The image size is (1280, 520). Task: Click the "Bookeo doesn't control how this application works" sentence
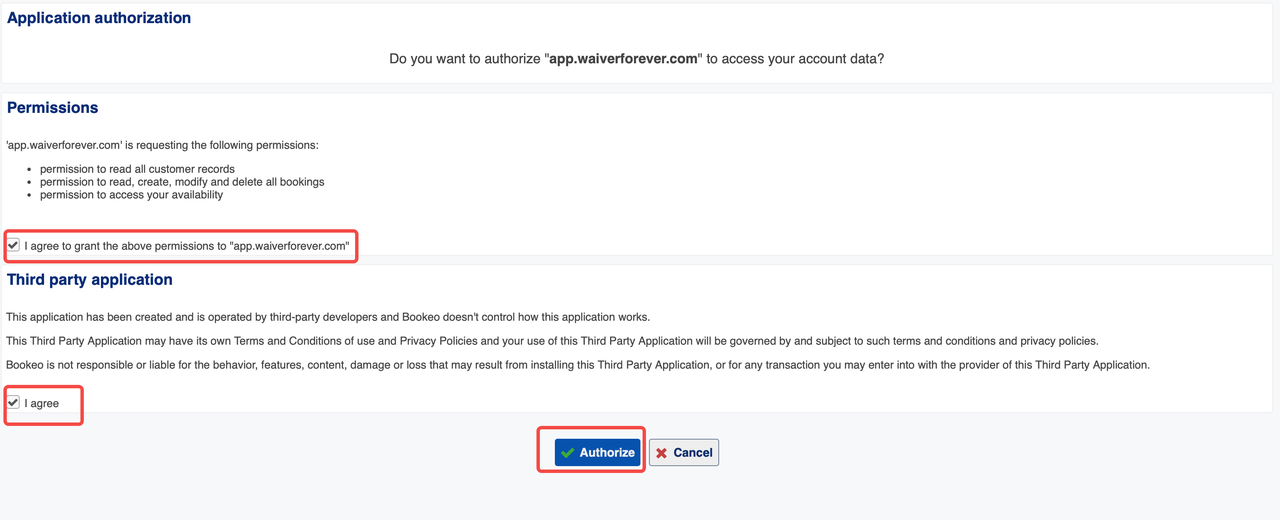click(x=328, y=317)
